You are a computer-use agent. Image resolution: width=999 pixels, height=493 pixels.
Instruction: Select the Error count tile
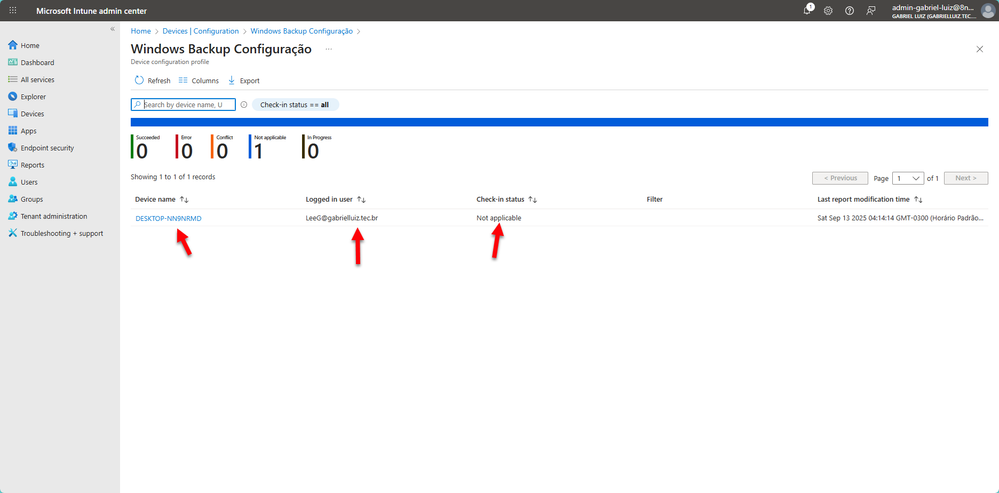click(x=185, y=146)
